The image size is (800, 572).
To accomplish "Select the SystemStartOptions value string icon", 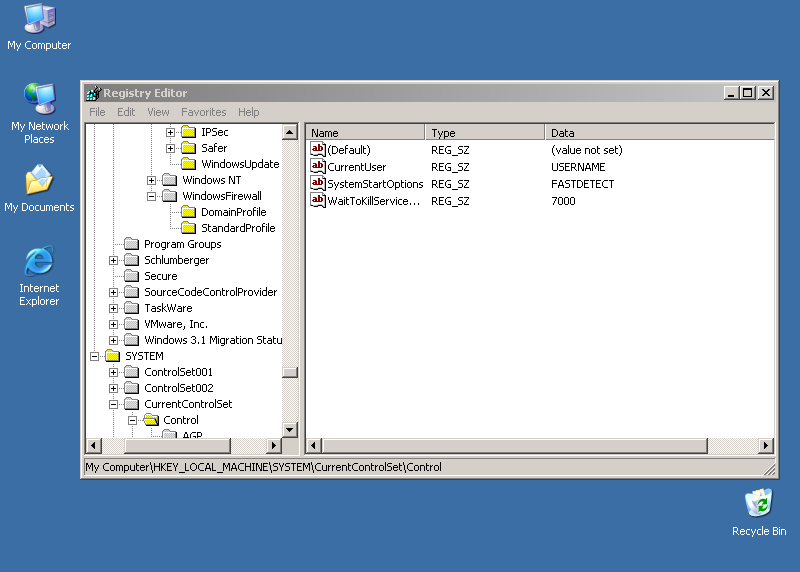I will [x=318, y=184].
